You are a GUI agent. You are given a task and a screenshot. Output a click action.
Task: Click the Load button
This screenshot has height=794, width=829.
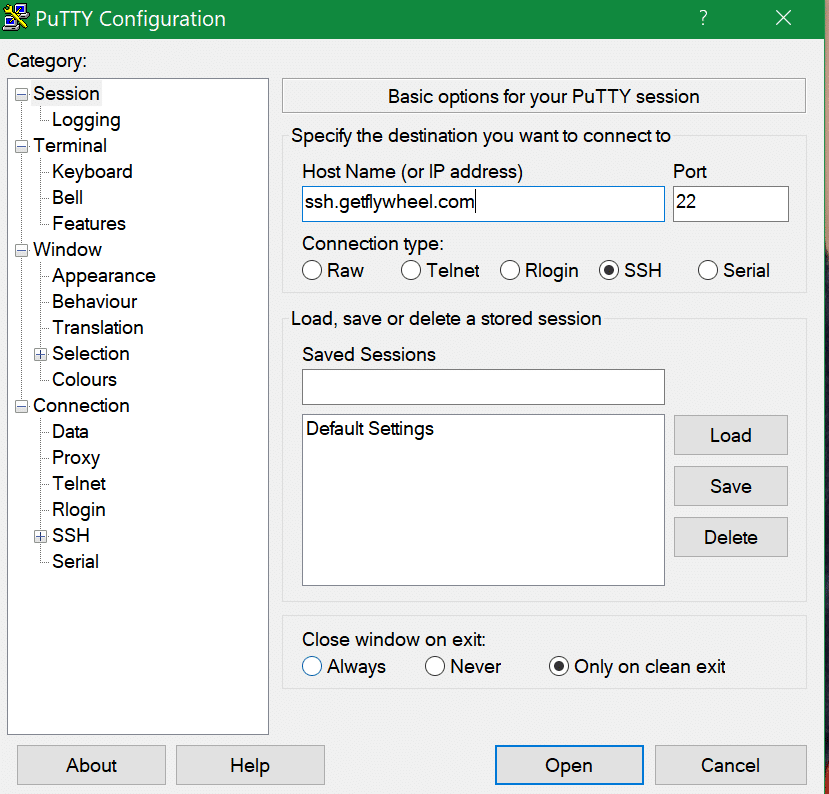click(730, 435)
